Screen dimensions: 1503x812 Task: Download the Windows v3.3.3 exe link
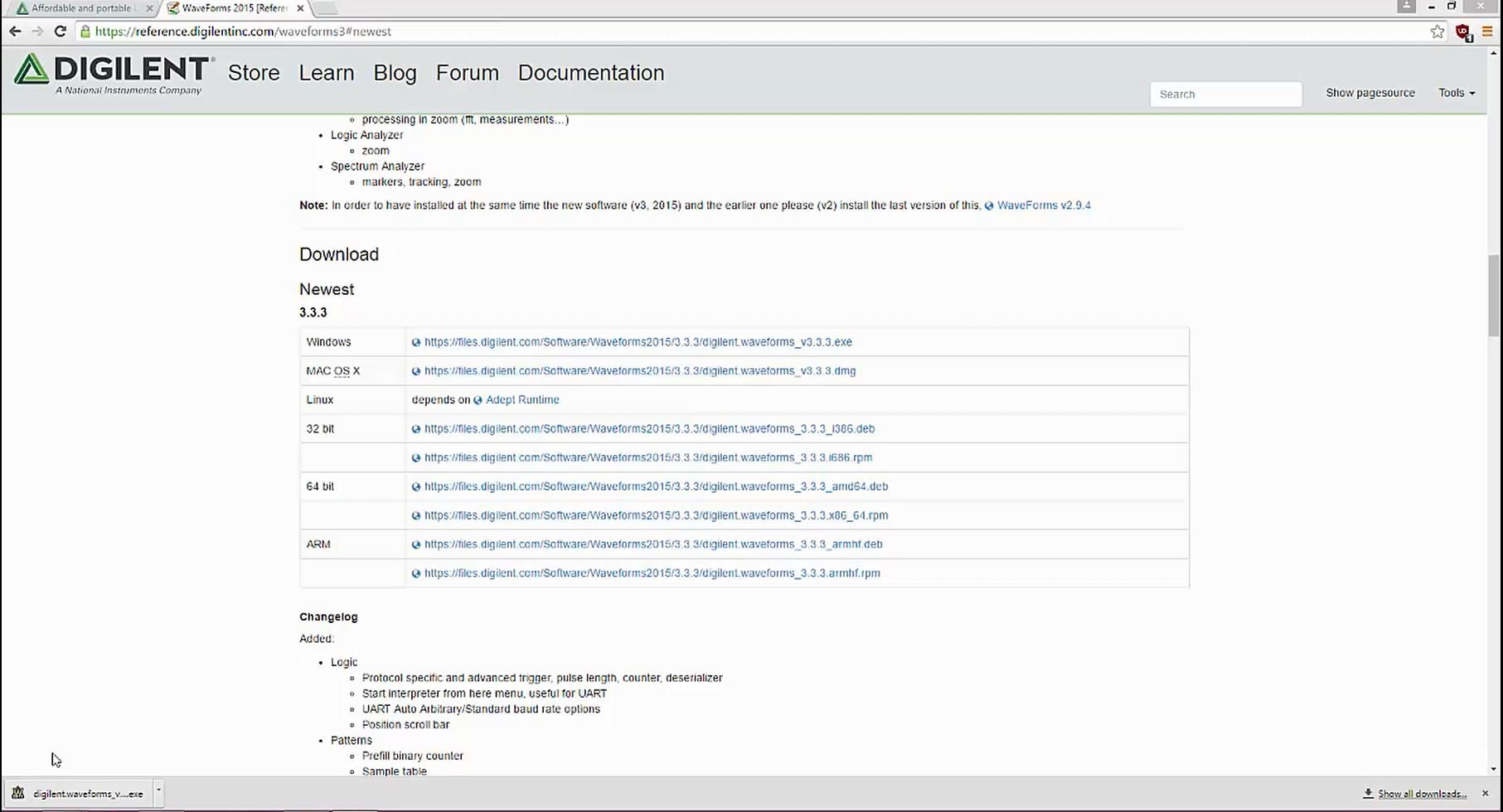(x=638, y=342)
